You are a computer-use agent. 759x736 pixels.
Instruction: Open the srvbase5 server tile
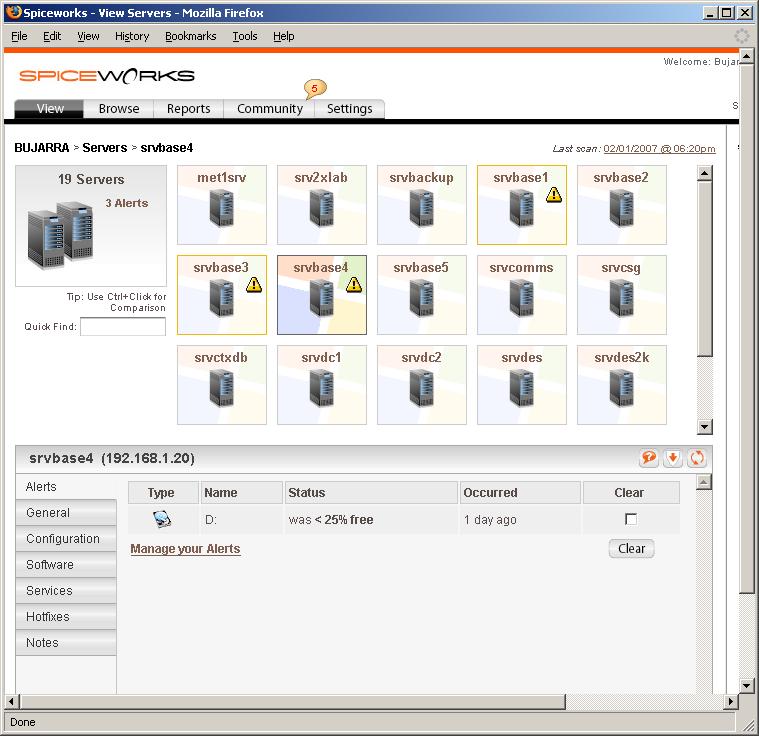tap(422, 295)
